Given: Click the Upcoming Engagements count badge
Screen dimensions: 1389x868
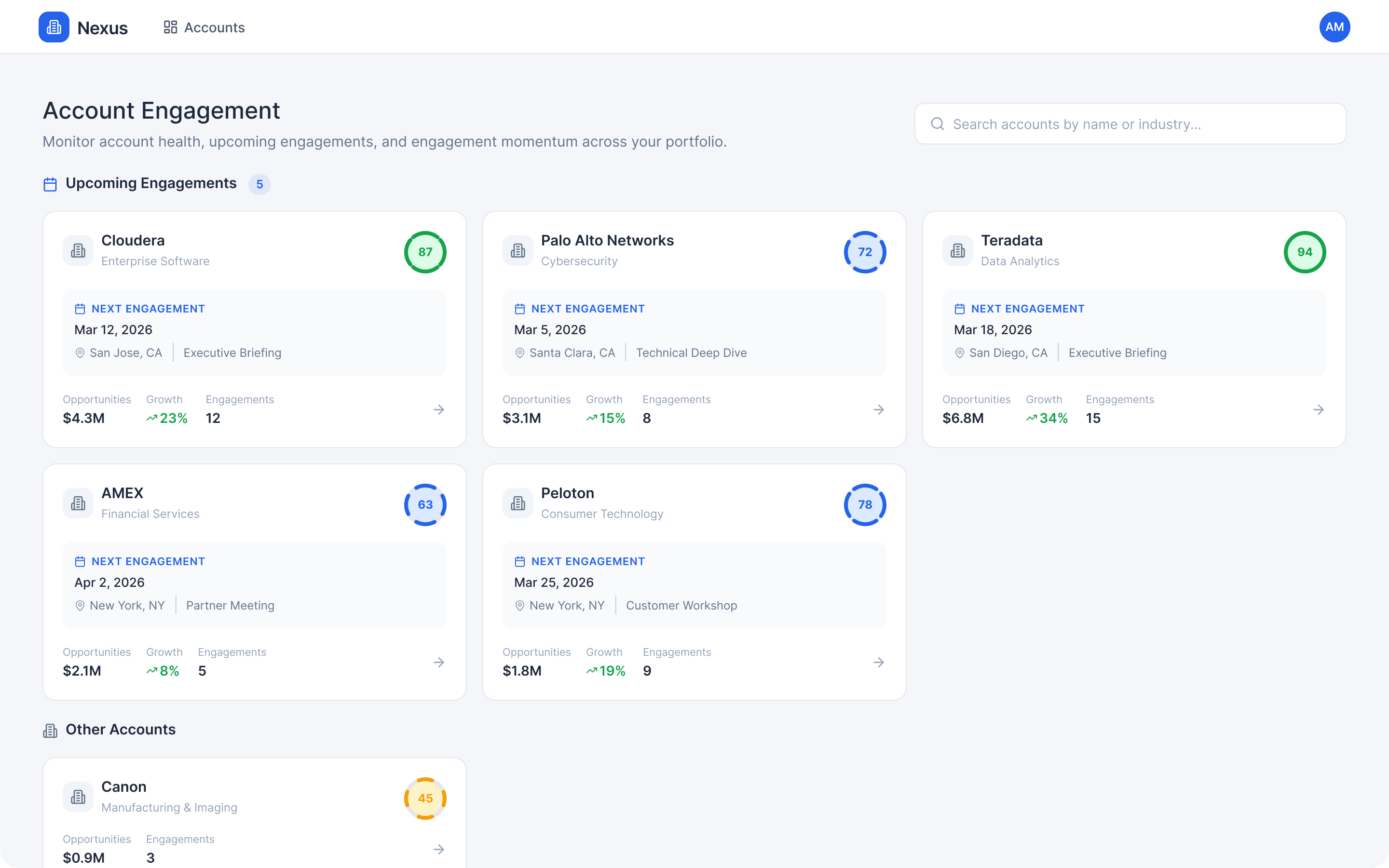Looking at the screenshot, I should pyautogui.click(x=259, y=184).
